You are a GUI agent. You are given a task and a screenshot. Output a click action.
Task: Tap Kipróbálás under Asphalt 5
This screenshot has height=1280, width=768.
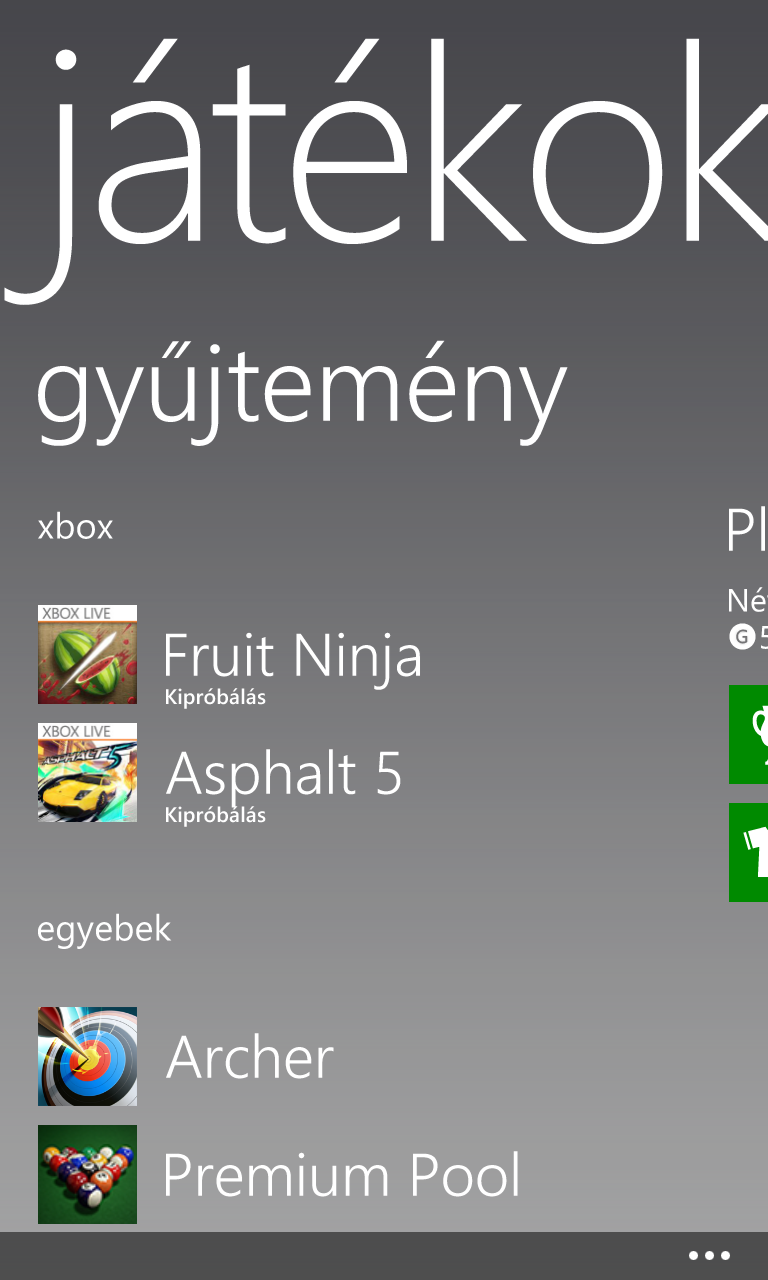pos(215,816)
